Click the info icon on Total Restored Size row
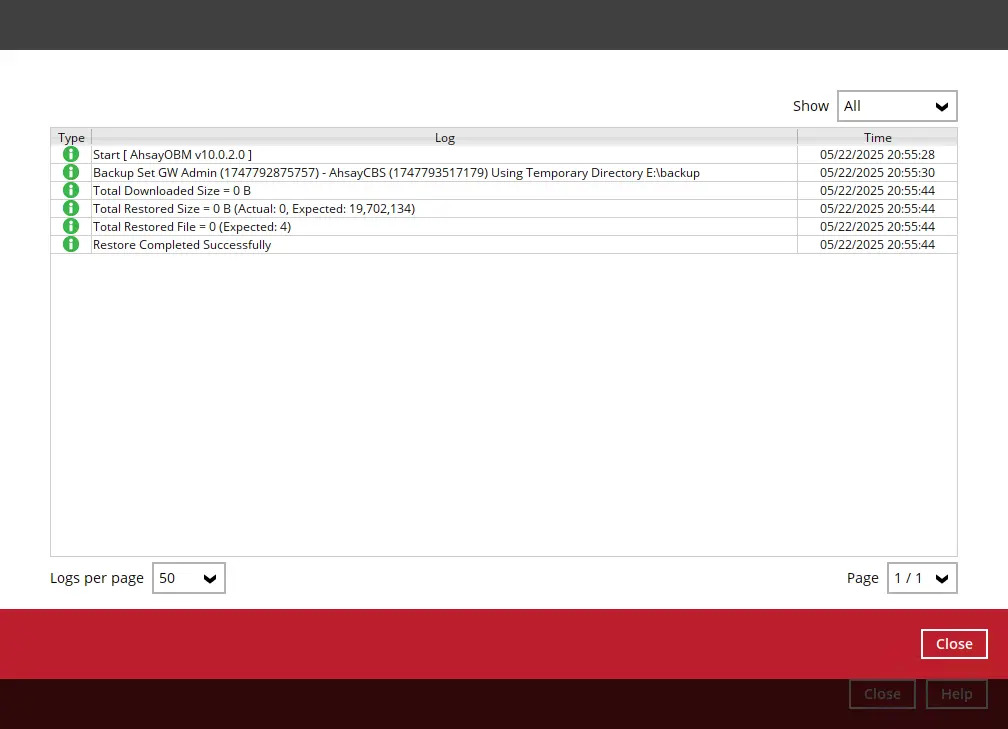 pos(70,208)
